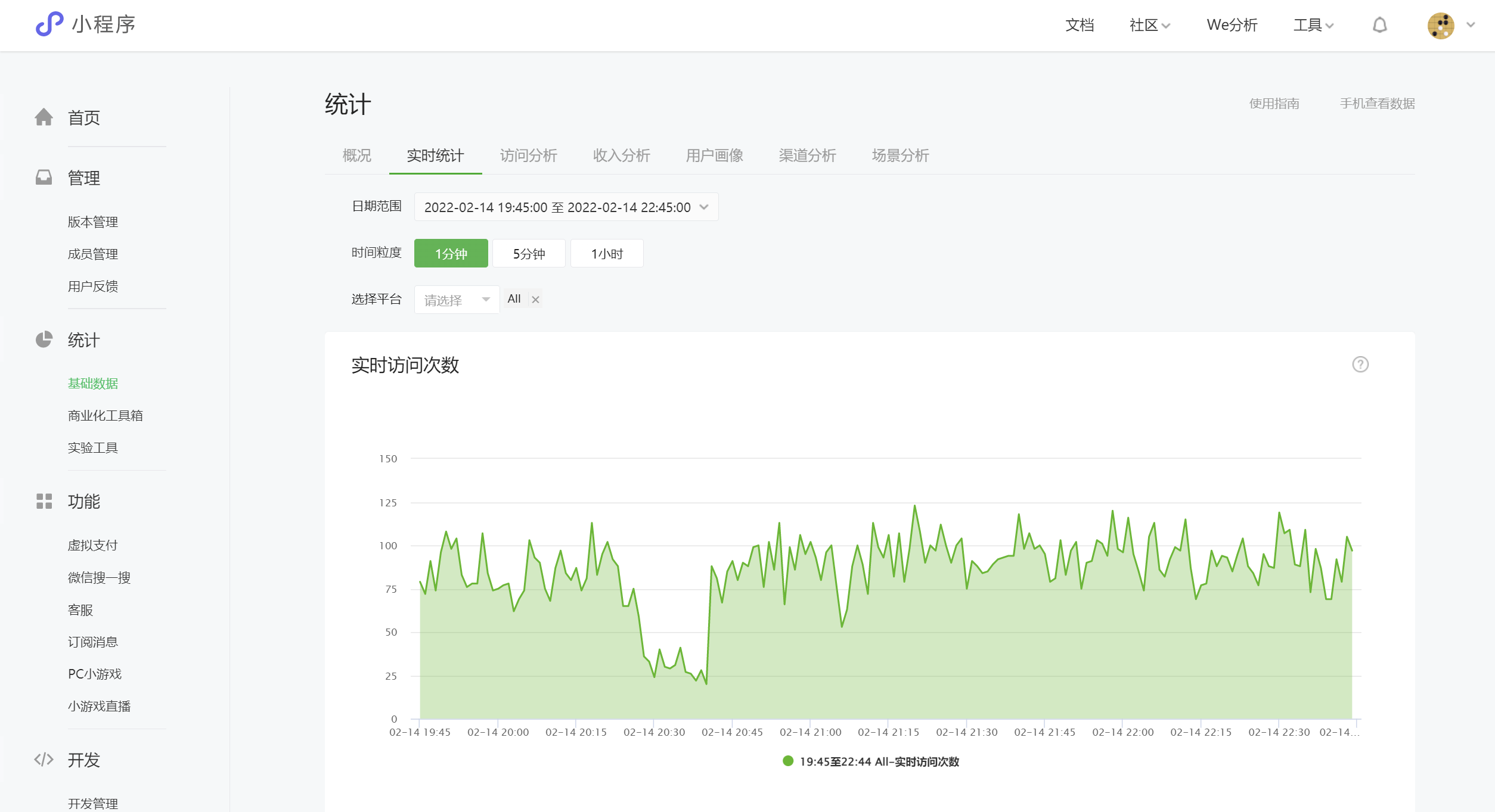The image size is (1495, 812).
Task: Click the grid icon beside 功能
Action: pos(44,501)
